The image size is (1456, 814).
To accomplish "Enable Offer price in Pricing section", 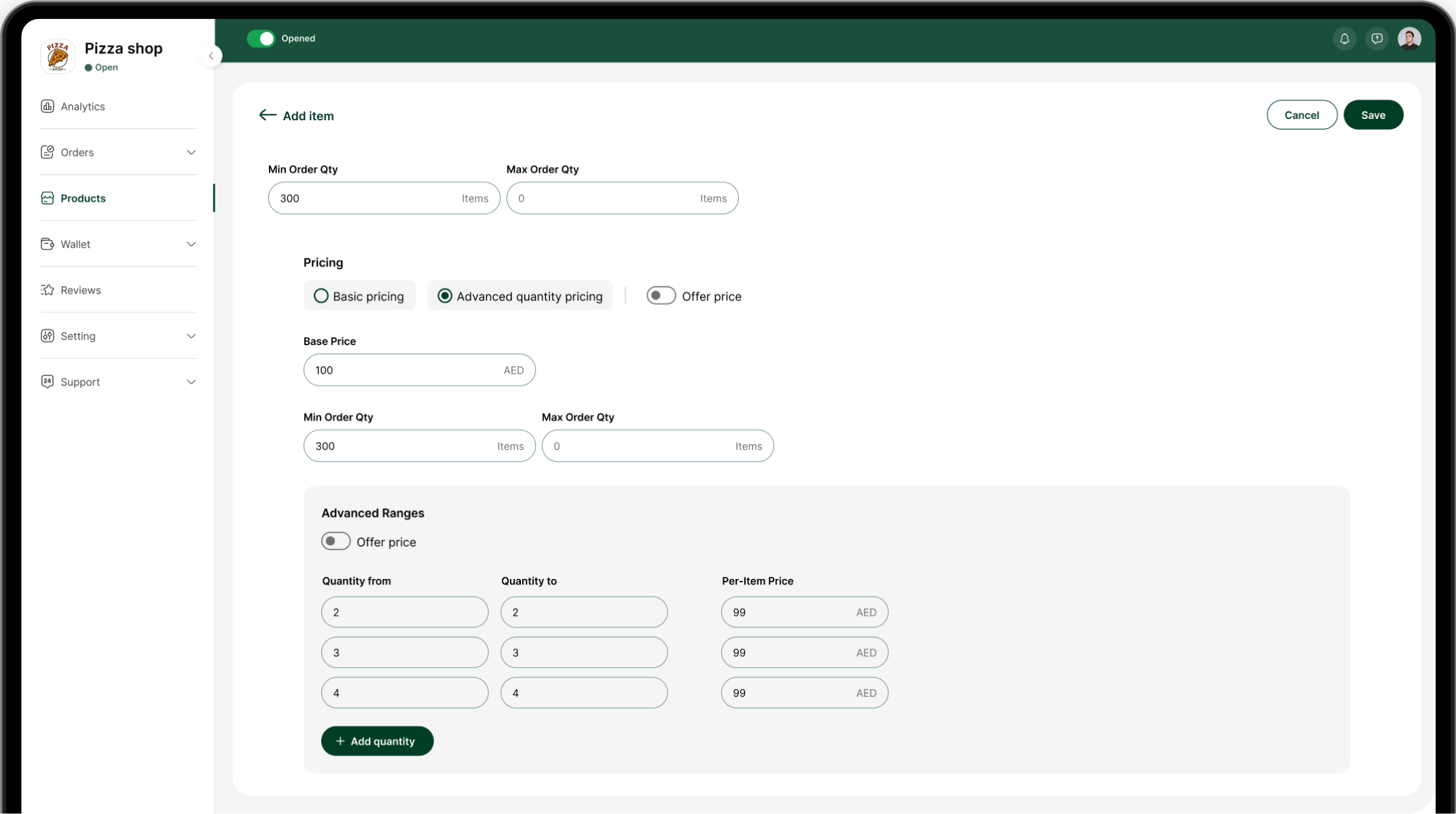I will pyautogui.click(x=660, y=295).
